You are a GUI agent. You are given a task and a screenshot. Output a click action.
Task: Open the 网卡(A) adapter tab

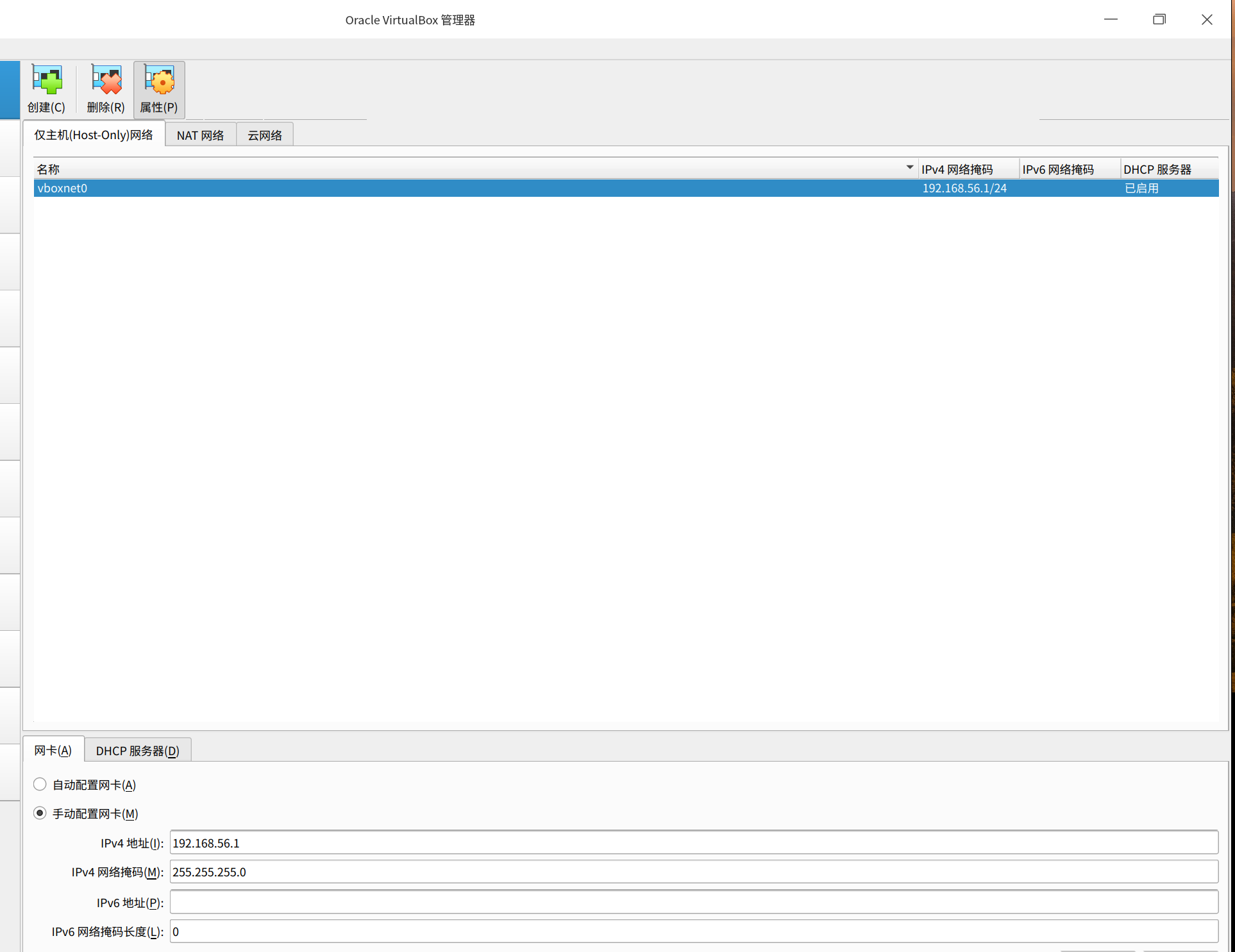[x=53, y=750]
